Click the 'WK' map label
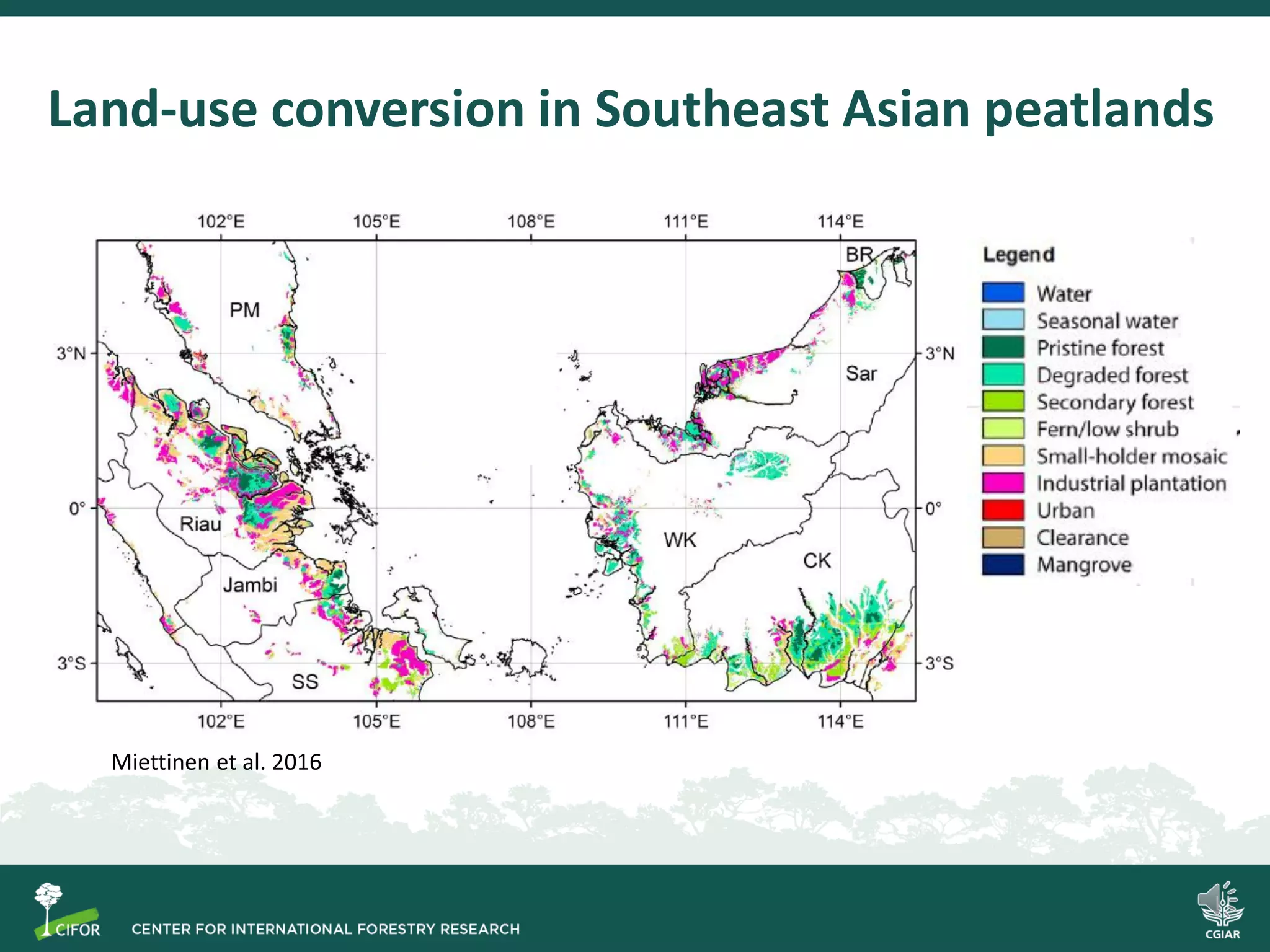Screen dimensions: 1270x952 [680, 540]
